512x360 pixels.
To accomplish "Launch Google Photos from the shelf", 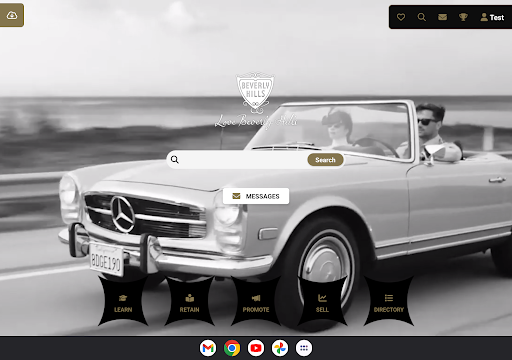I will (280, 348).
